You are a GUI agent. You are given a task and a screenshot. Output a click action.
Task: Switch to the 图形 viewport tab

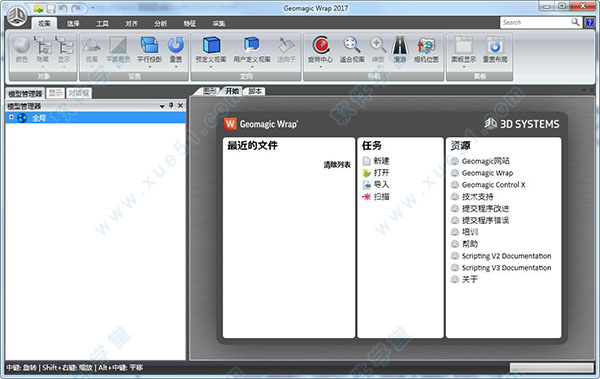[x=210, y=91]
